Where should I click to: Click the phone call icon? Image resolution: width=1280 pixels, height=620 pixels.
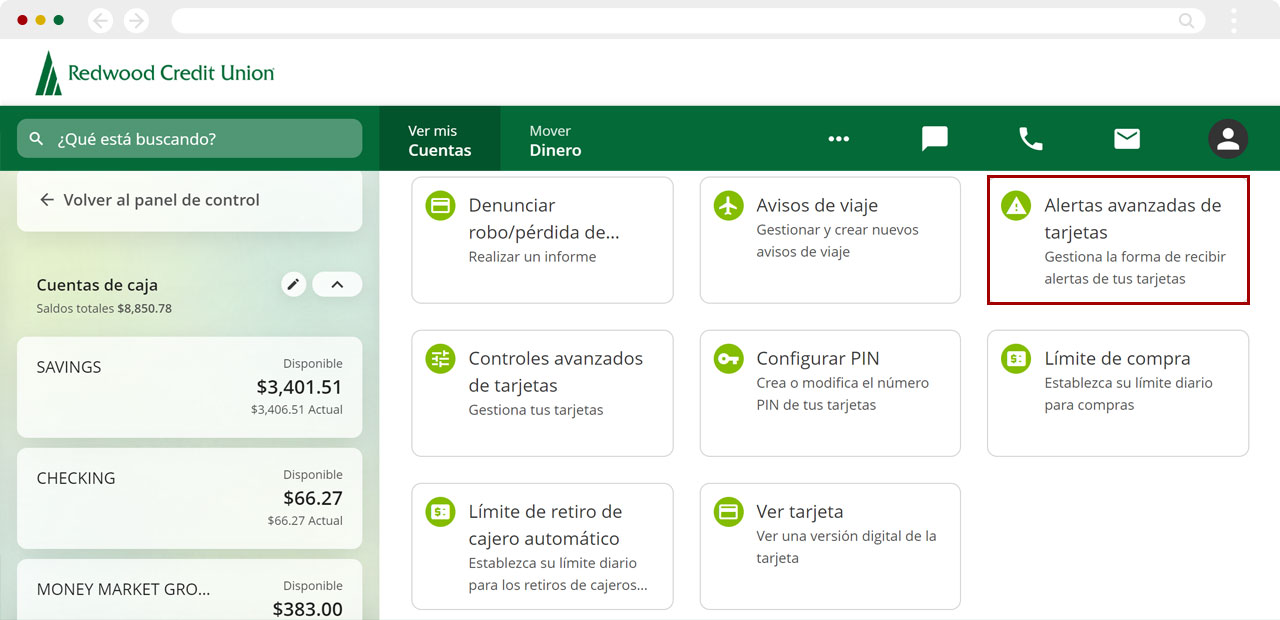tap(1030, 139)
